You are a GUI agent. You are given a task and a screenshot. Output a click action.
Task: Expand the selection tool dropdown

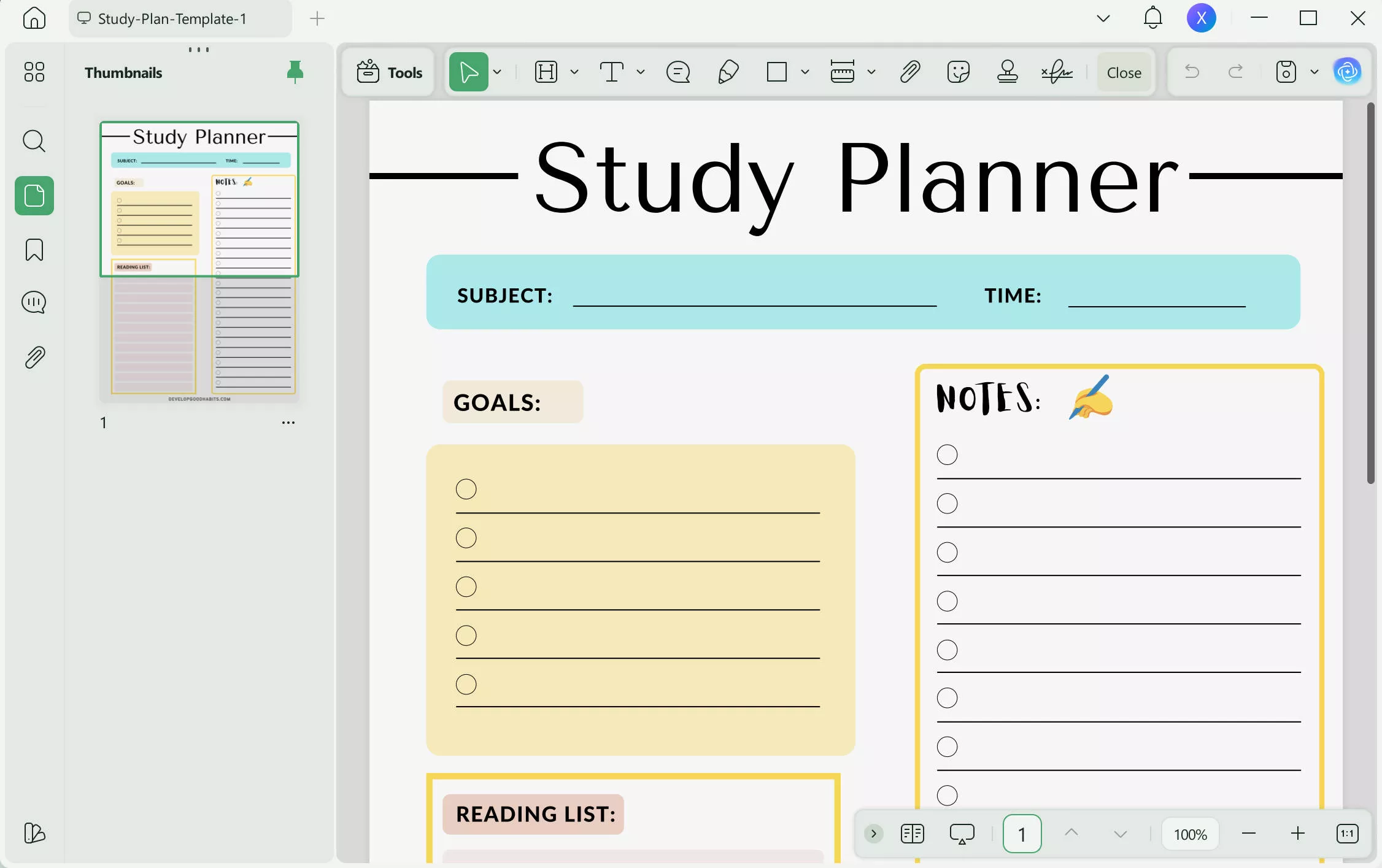tap(498, 72)
